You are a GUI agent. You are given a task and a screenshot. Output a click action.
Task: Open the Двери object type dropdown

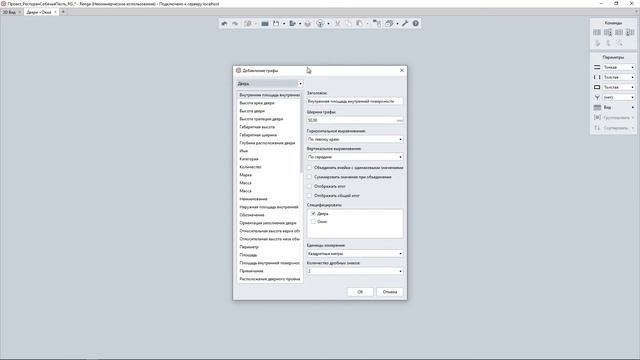[269, 84]
